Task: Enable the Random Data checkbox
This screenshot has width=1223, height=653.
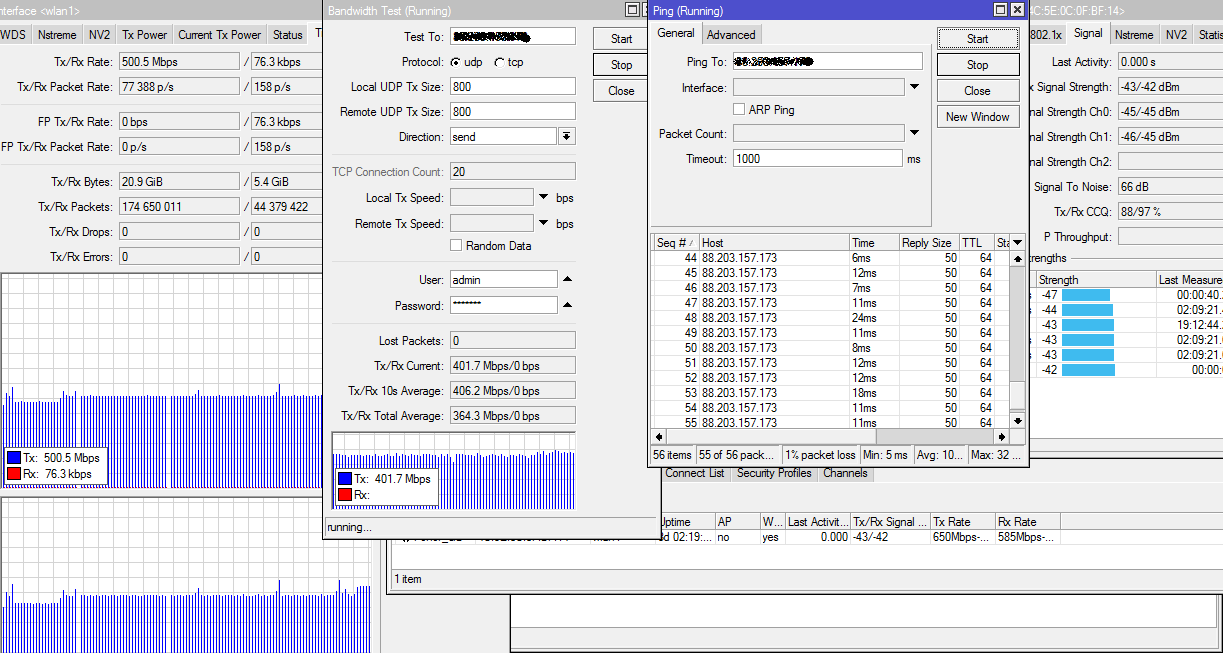Action: tap(456, 246)
